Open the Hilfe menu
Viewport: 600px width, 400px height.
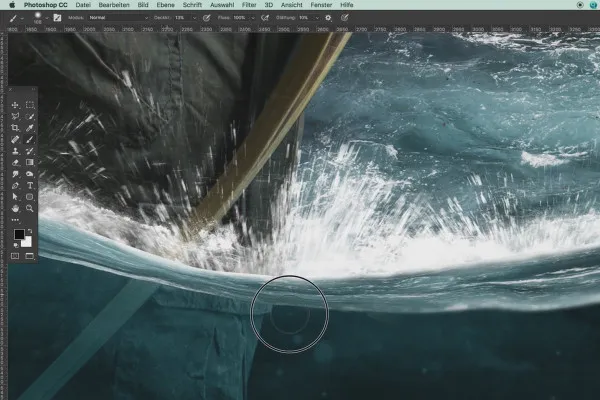click(347, 5)
